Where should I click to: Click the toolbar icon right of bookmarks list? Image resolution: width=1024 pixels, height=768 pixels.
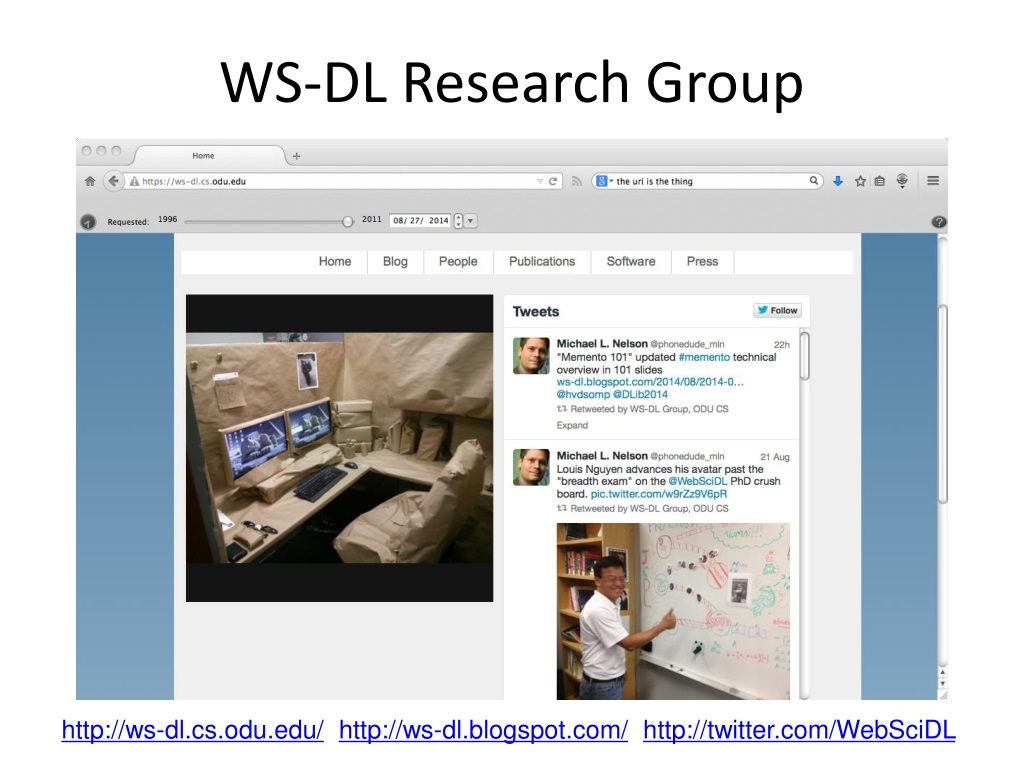coord(903,181)
